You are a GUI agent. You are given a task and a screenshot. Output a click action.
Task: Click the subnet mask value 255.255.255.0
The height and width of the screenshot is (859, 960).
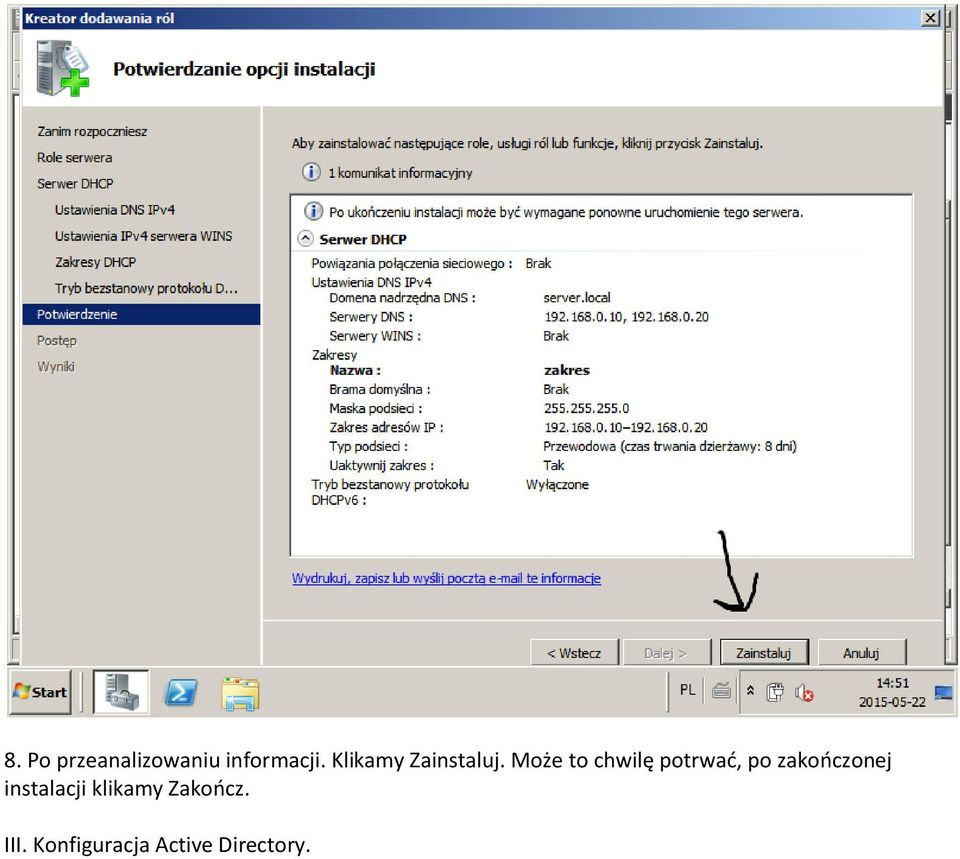tap(587, 408)
